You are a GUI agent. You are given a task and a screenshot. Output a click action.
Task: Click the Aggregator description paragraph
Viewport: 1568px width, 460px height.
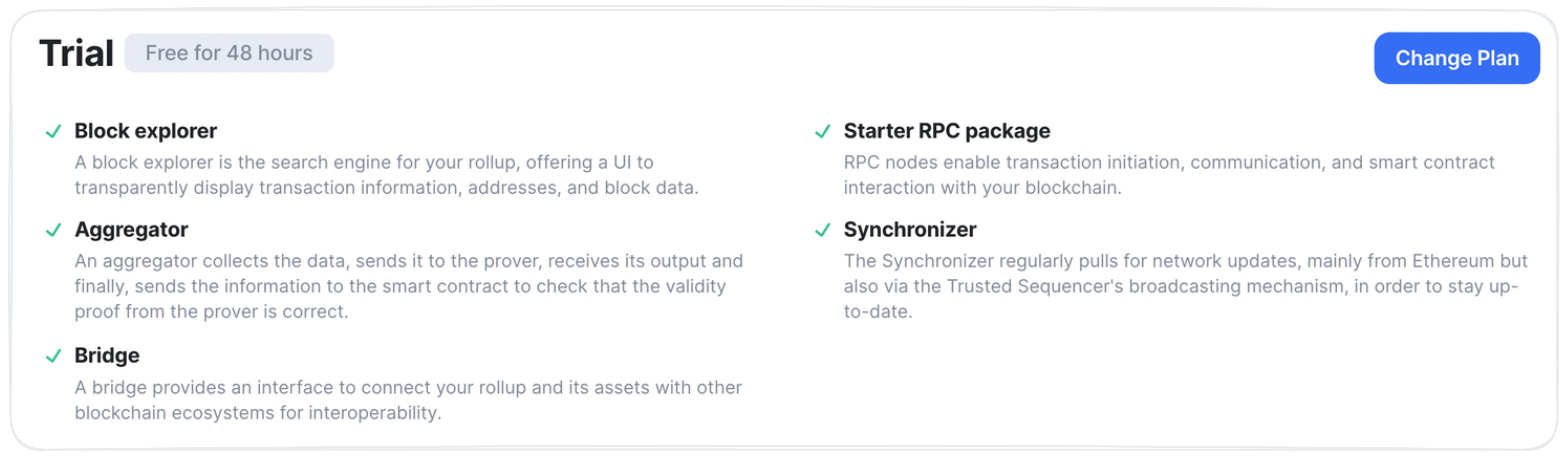[x=409, y=286]
